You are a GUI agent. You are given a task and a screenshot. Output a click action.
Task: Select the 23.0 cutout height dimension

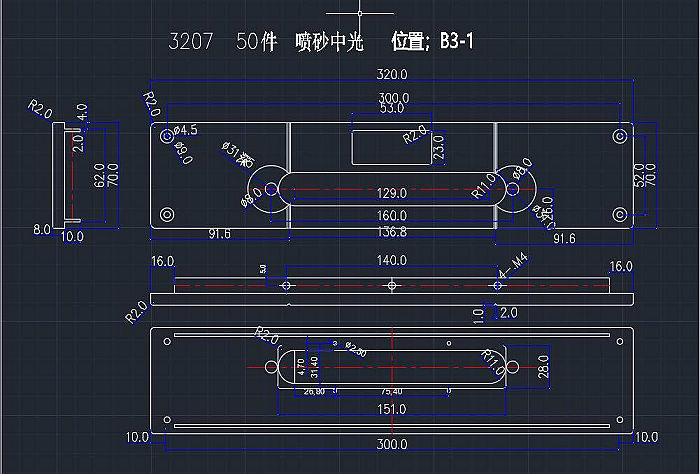pyautogui.click(x=437, y=148)
